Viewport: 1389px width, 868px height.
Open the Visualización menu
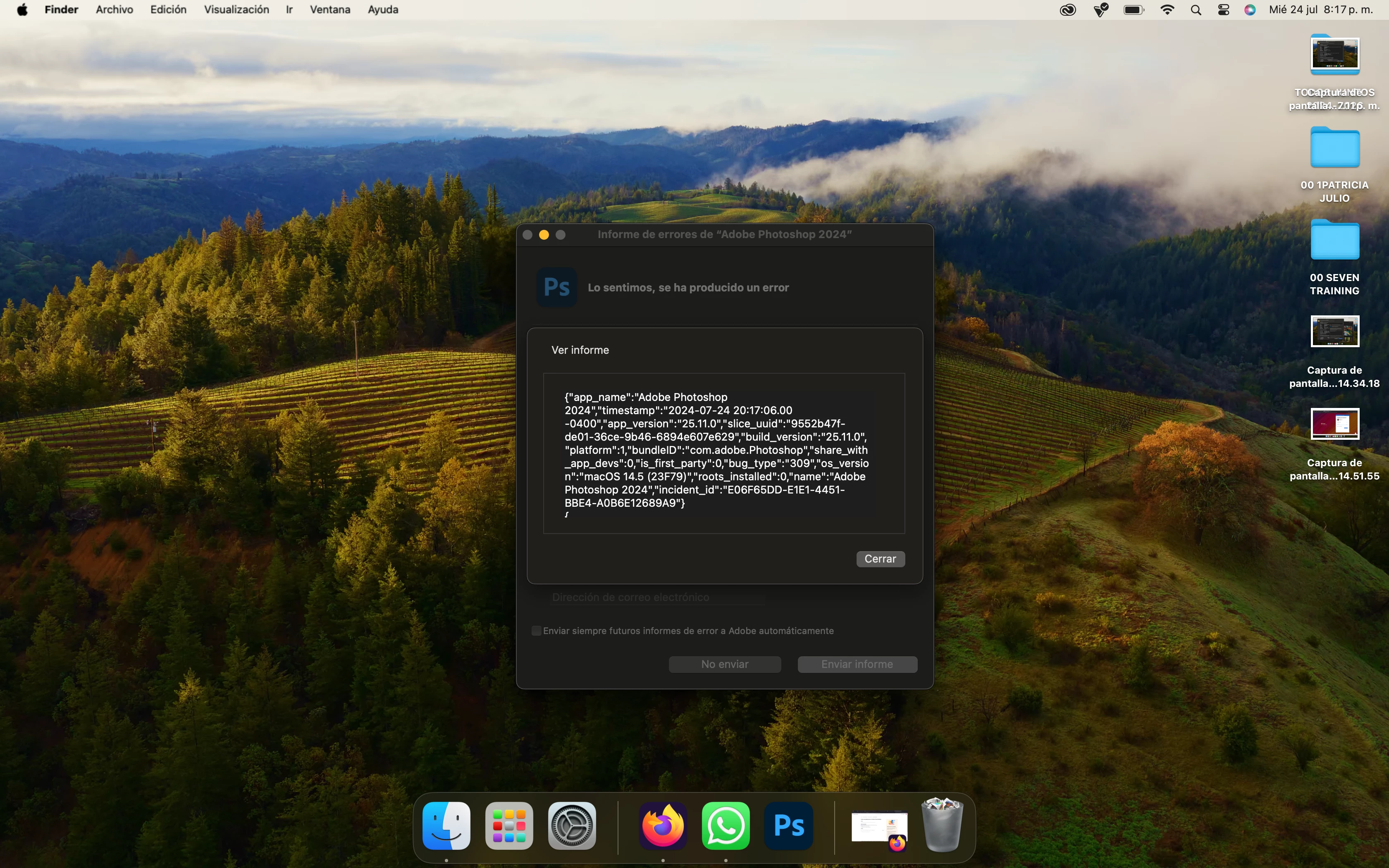click(236, 10)
